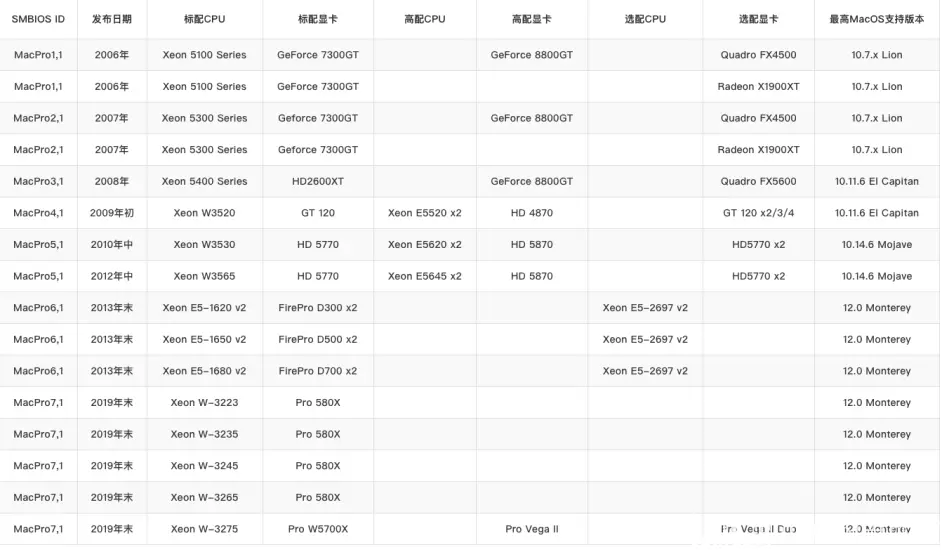Select GeForce 8800GT in the 2006年 row
Viewport: 942px width, 550px height.
pyautogui.click(x=532, y=55)
